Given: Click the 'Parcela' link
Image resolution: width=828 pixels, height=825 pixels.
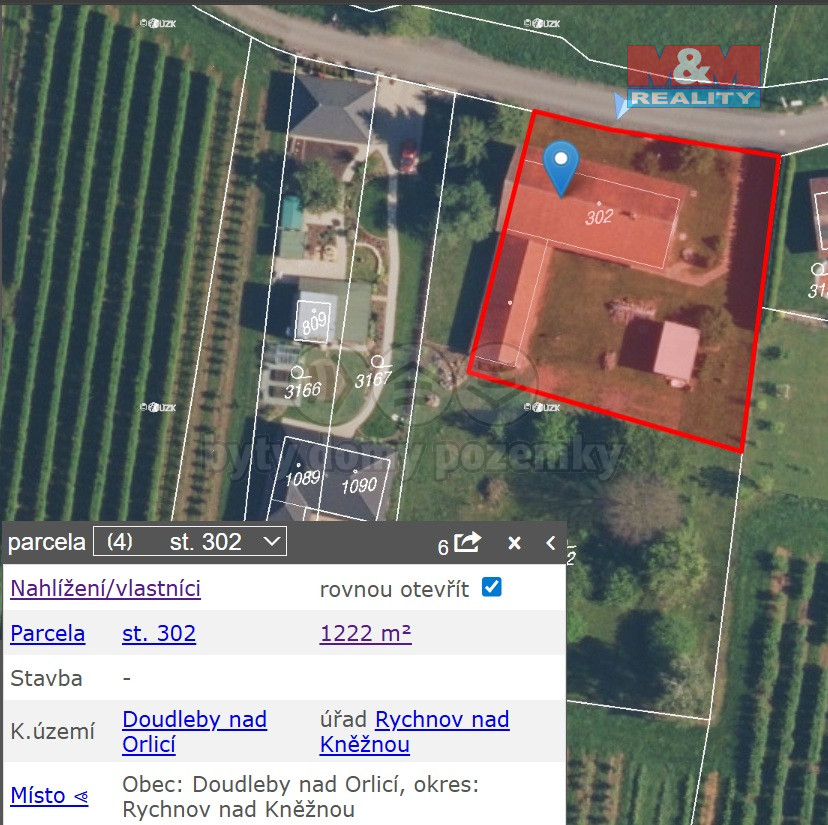Looking at the screenshot, I should tap(47, 633).
